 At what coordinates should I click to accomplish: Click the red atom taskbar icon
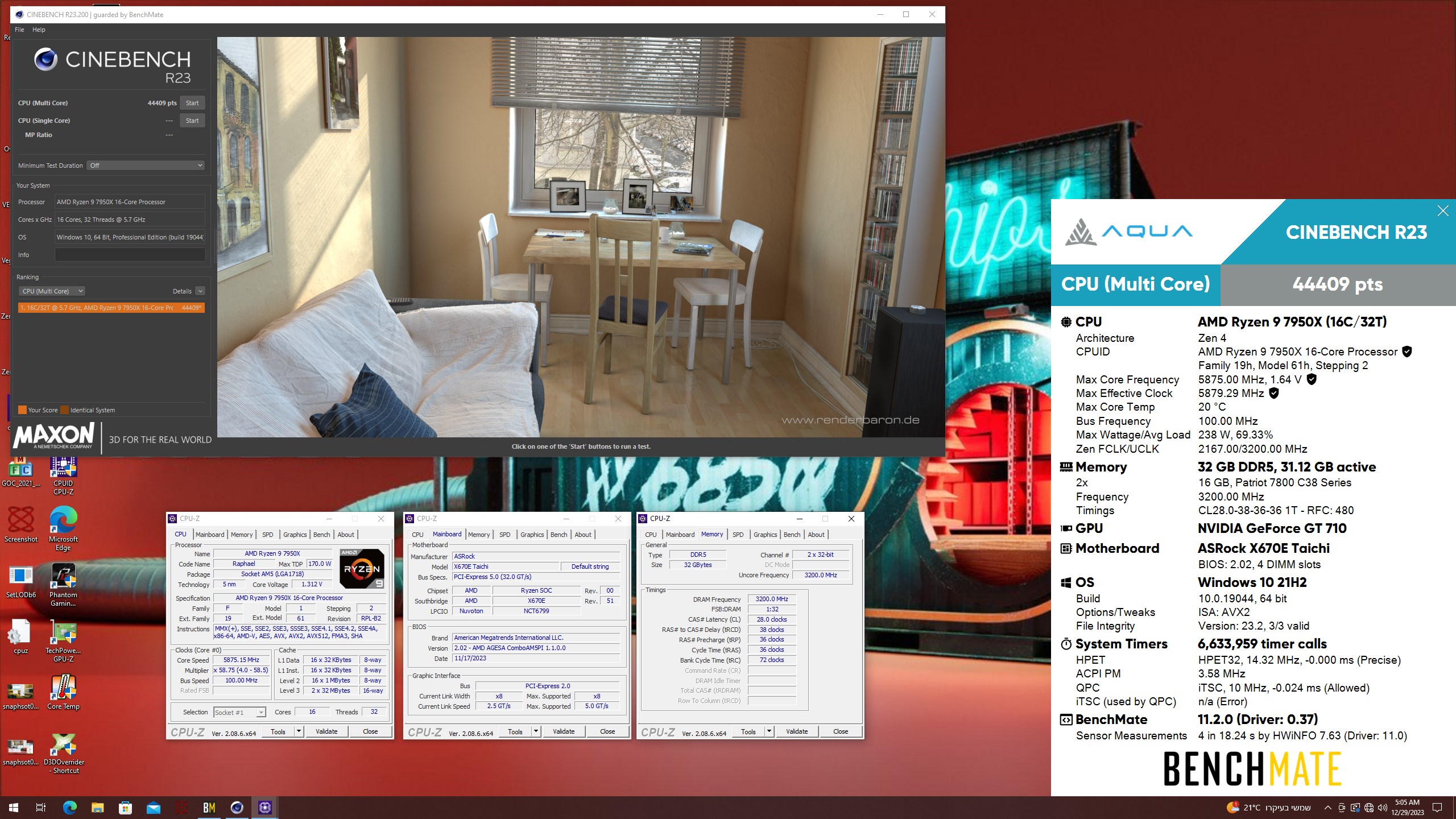(181, 807)
